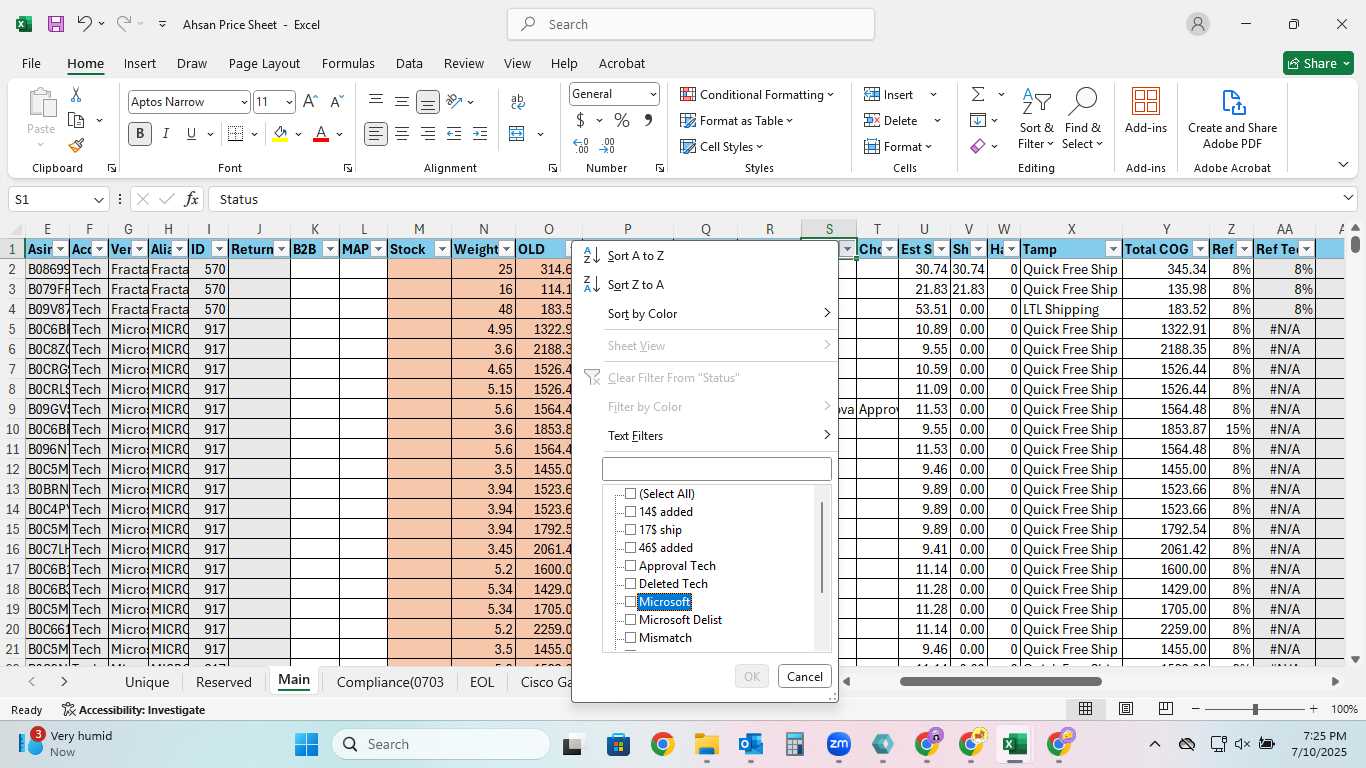
Task: Apply red font color swatch
Action: pyautogui.click(x=321, y=134)
